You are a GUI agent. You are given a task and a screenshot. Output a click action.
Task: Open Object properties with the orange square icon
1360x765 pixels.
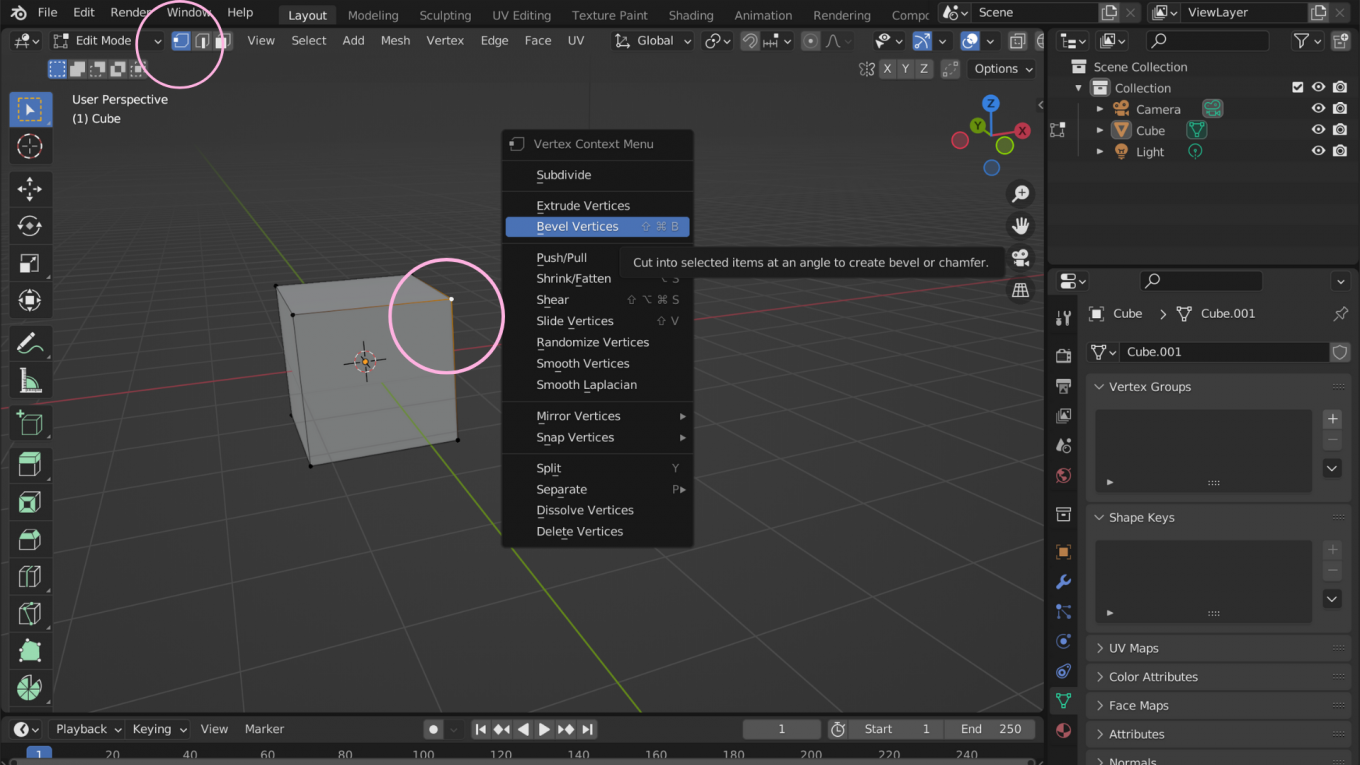pyautogui.click(x=1063, y=551)
